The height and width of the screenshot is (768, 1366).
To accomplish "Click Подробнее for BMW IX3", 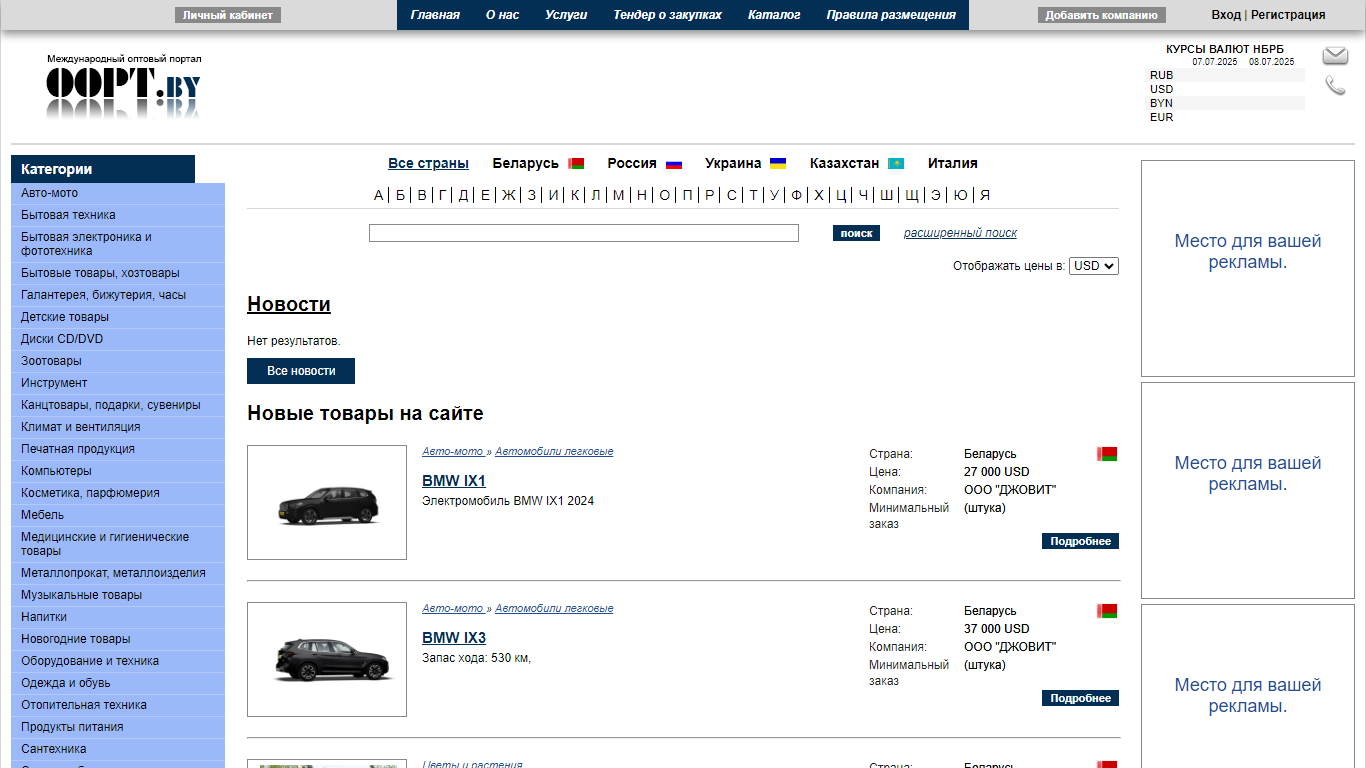I will pyautogui.click(x=1080, y=698).
